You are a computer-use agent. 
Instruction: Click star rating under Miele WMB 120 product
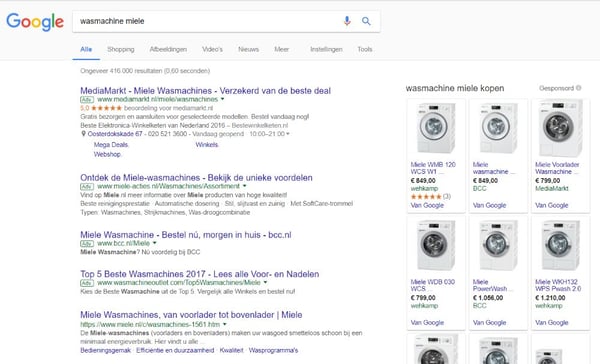pos(426,197)
